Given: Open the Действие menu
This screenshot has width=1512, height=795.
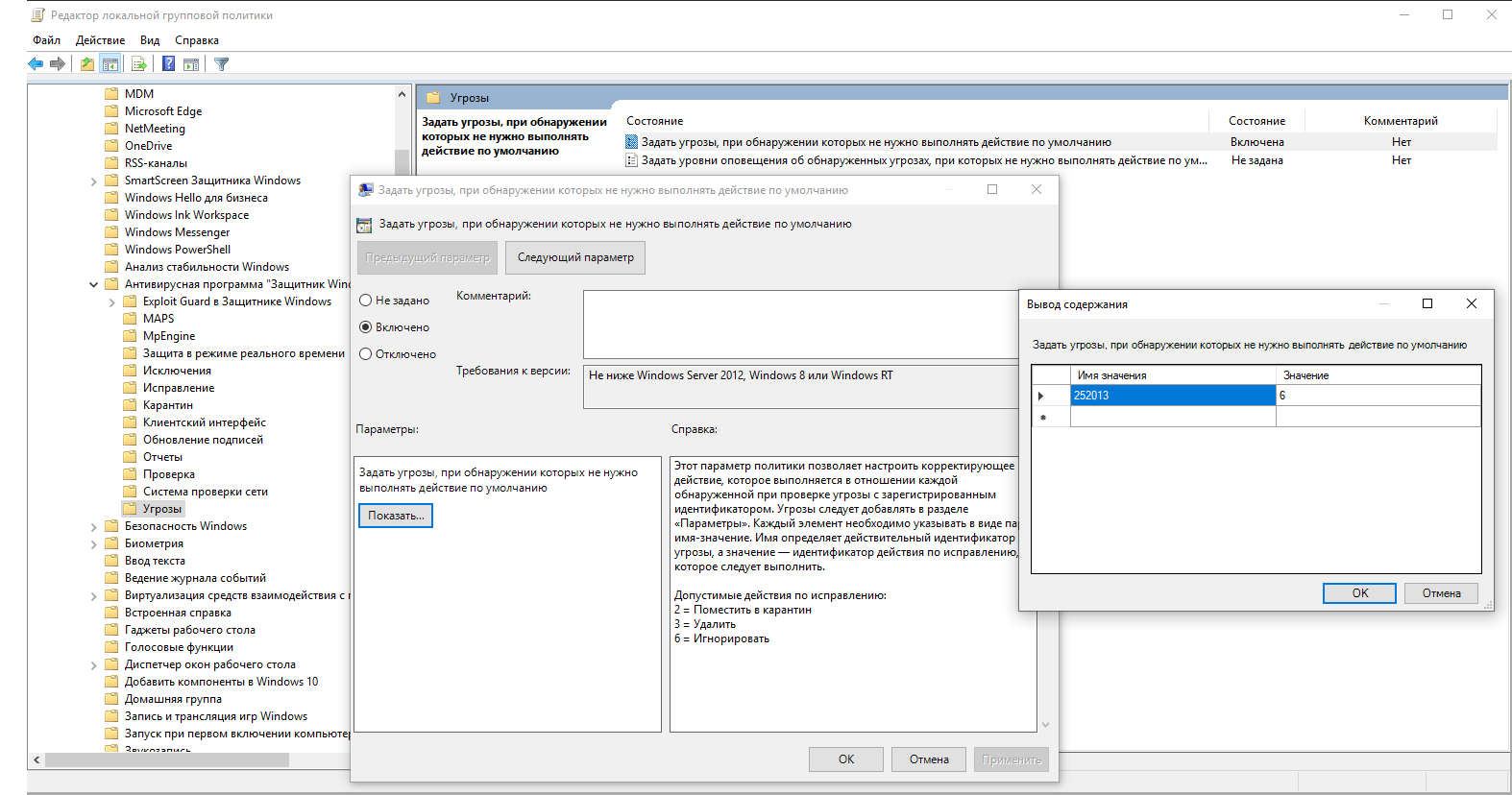Looking at the screenshot, I should click(100, 40).
